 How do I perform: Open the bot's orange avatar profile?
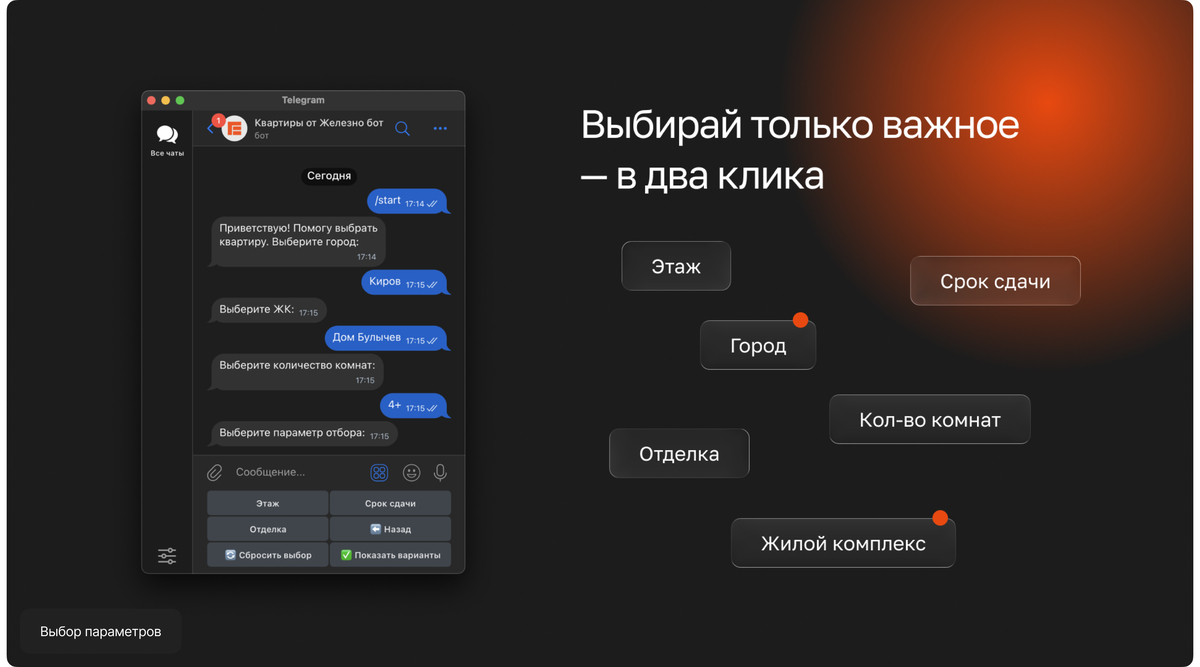pyautogui.click(x=234, y=128)
